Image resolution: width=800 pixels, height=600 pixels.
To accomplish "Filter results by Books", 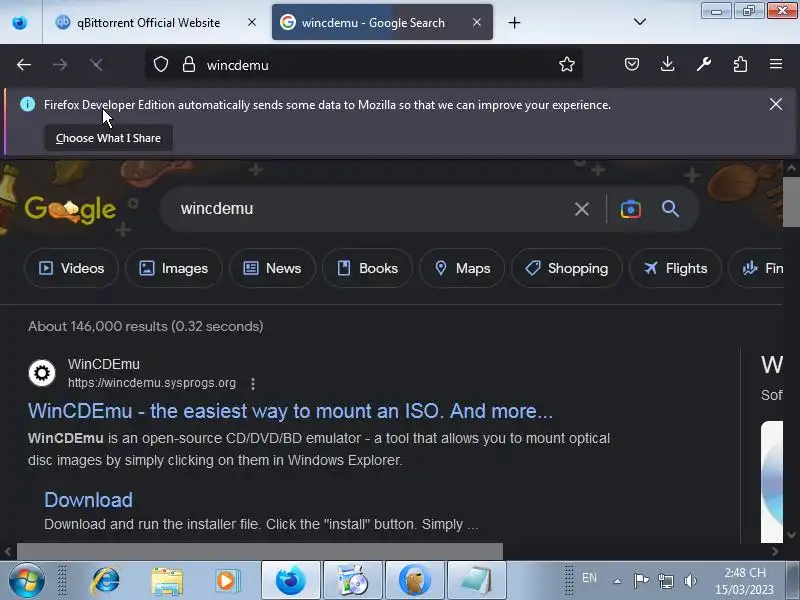I will pos(367,268).
